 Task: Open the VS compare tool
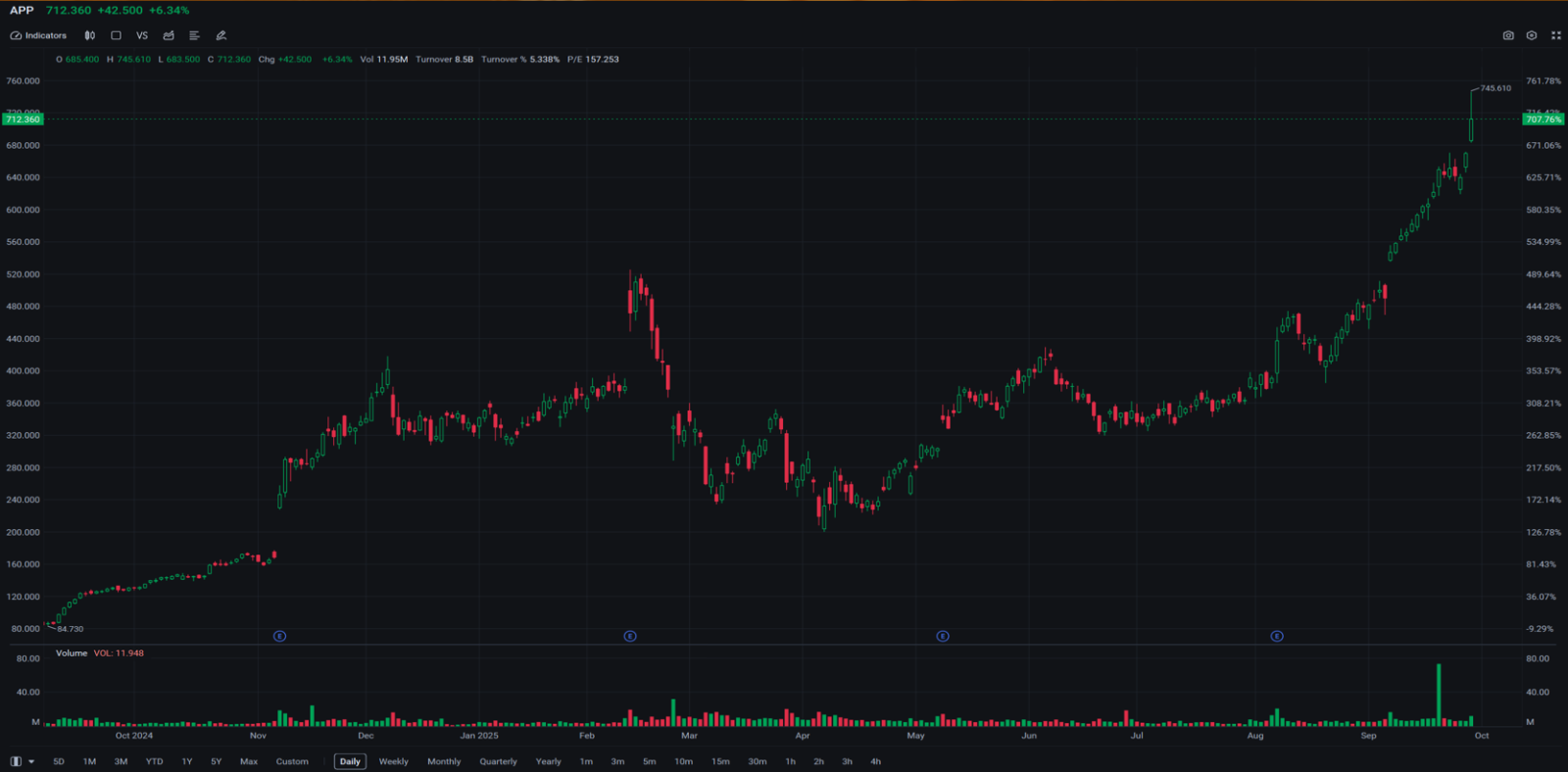(x=142, y=35)
